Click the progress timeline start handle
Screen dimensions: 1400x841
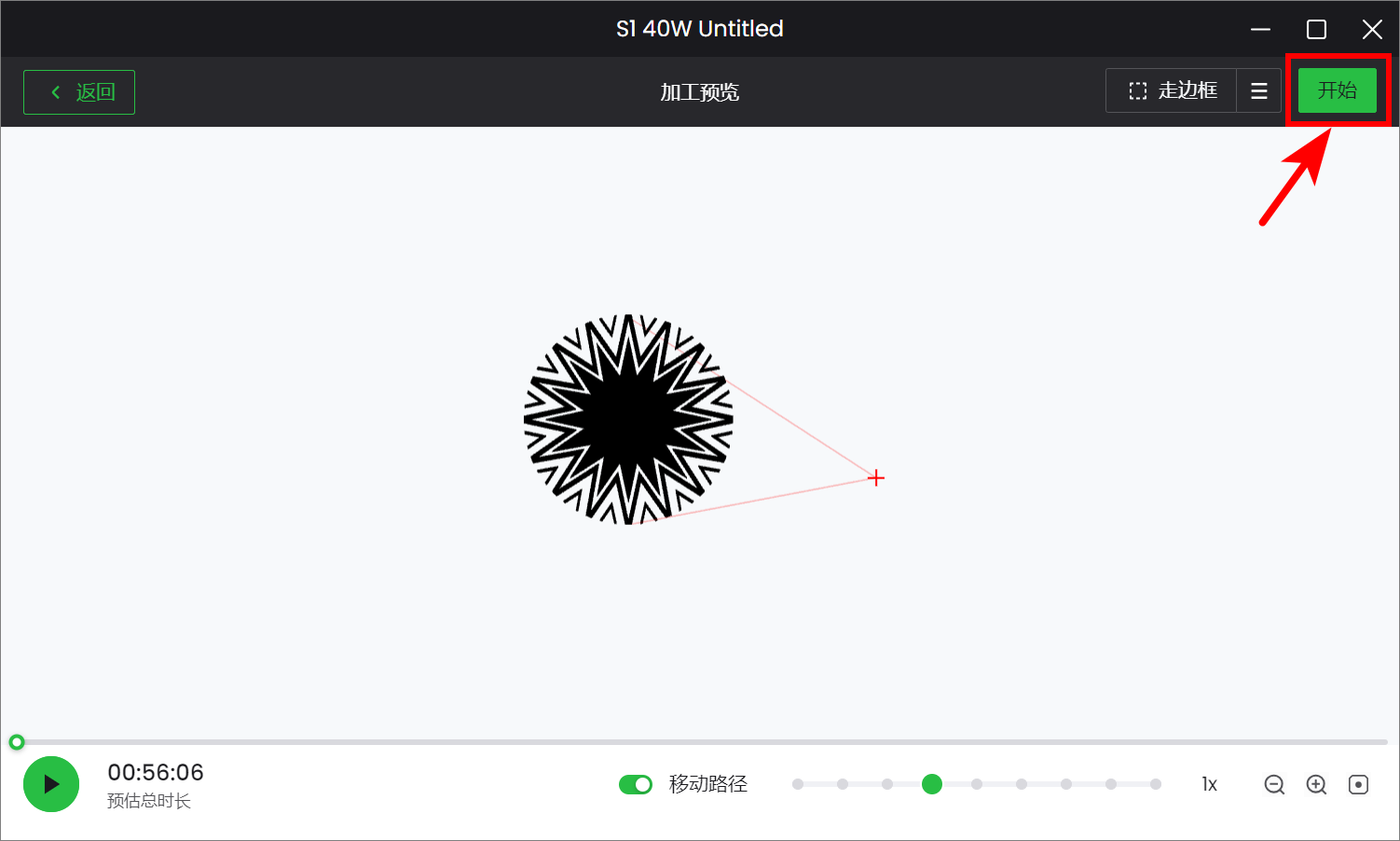(16, 742)
